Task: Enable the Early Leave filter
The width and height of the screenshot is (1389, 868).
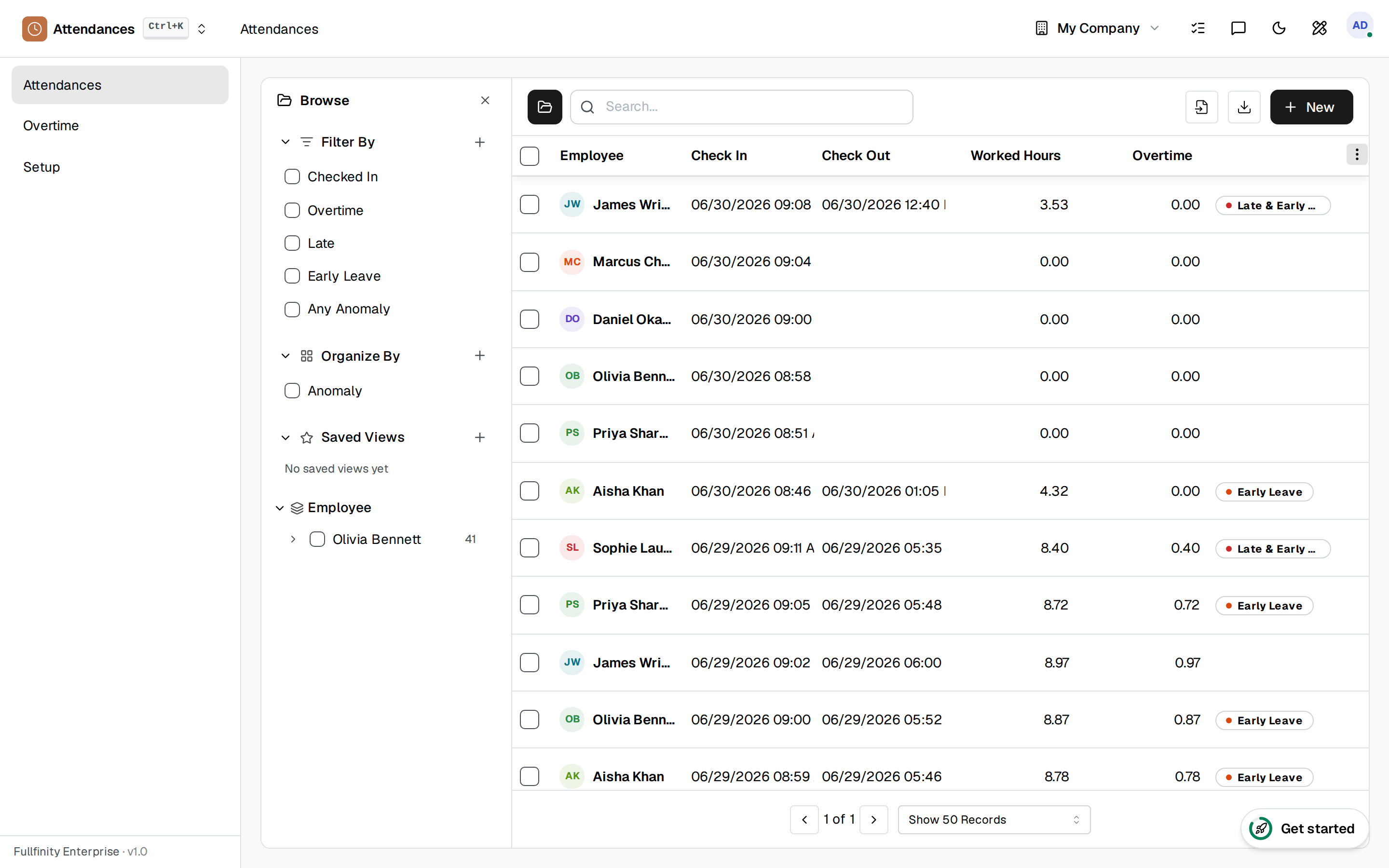Action: (292, 276)
